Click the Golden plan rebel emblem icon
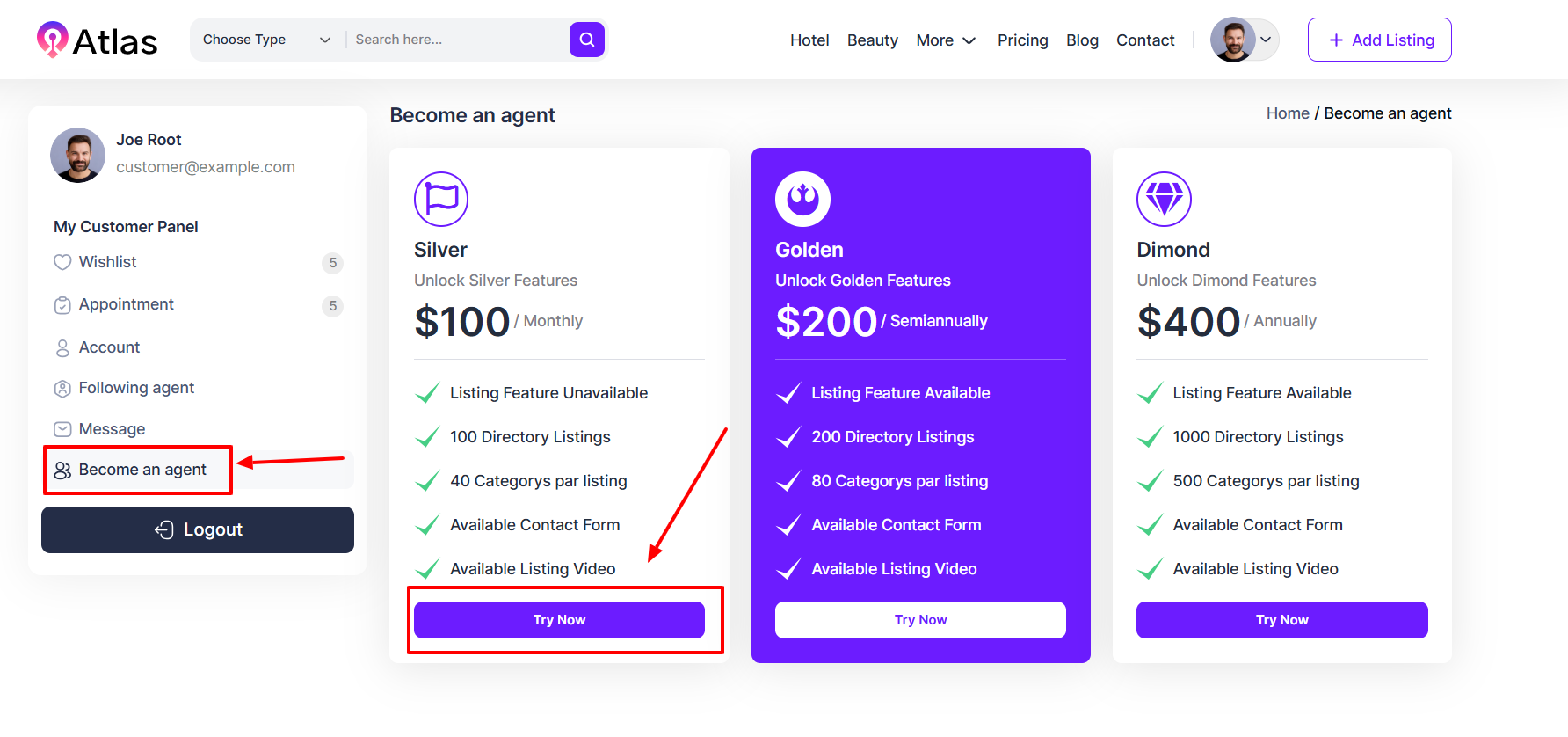The width and height of the screenshot is (1568, 737). click(x=802, y=199)
